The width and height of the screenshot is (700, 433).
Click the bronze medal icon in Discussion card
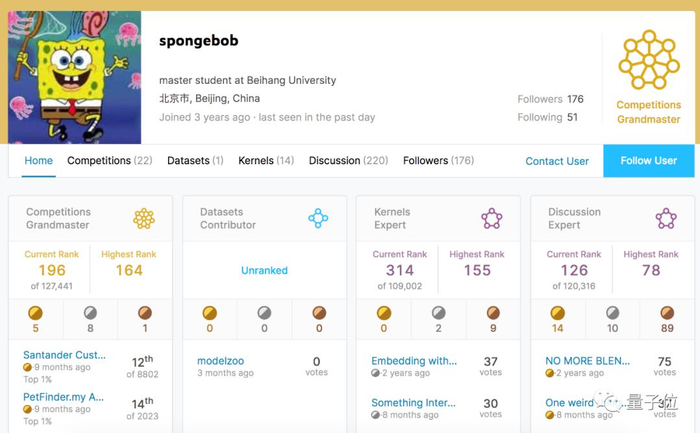[x=666, y=313]
